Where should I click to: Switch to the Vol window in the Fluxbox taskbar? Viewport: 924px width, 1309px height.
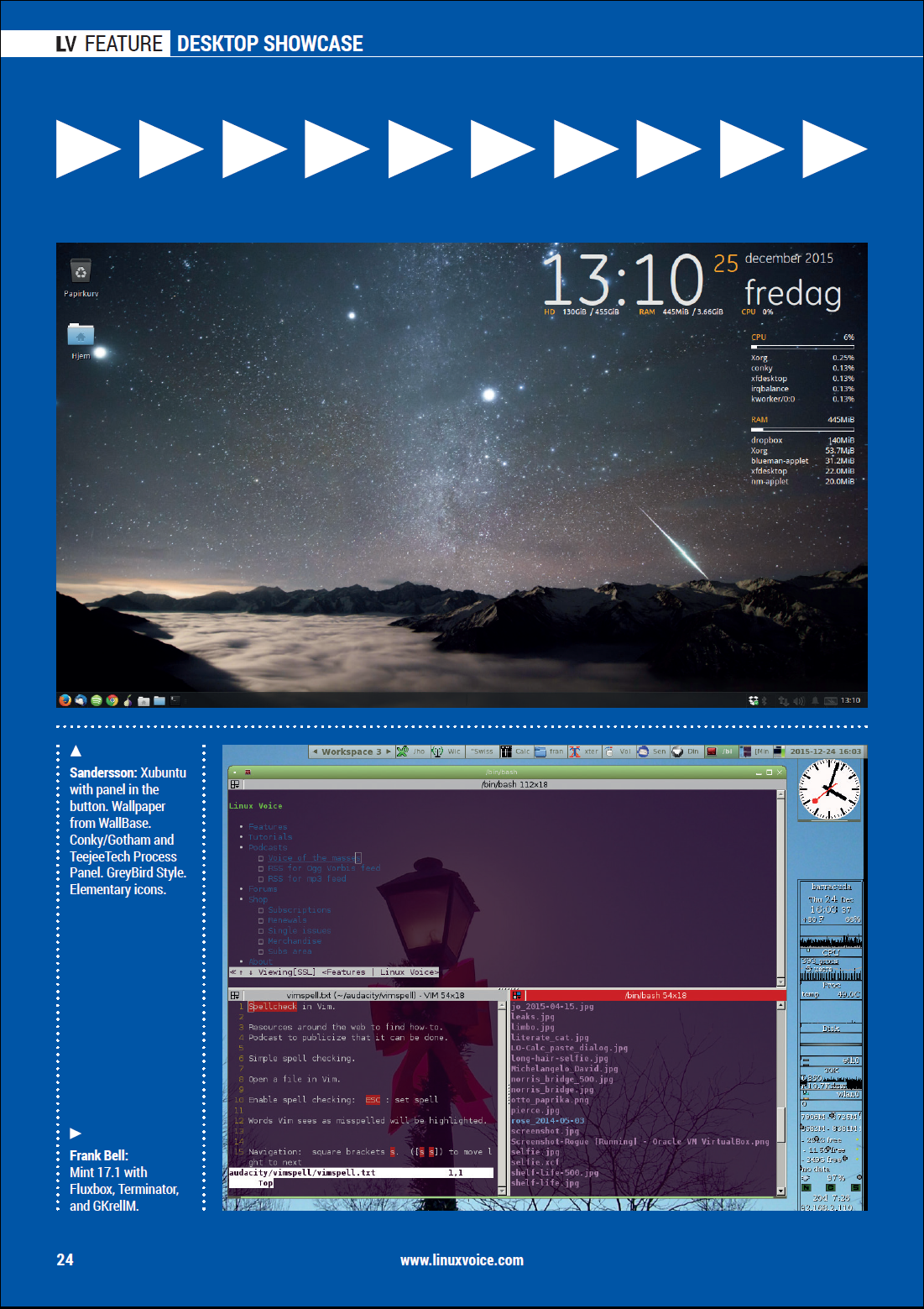(x=619, y=751)
